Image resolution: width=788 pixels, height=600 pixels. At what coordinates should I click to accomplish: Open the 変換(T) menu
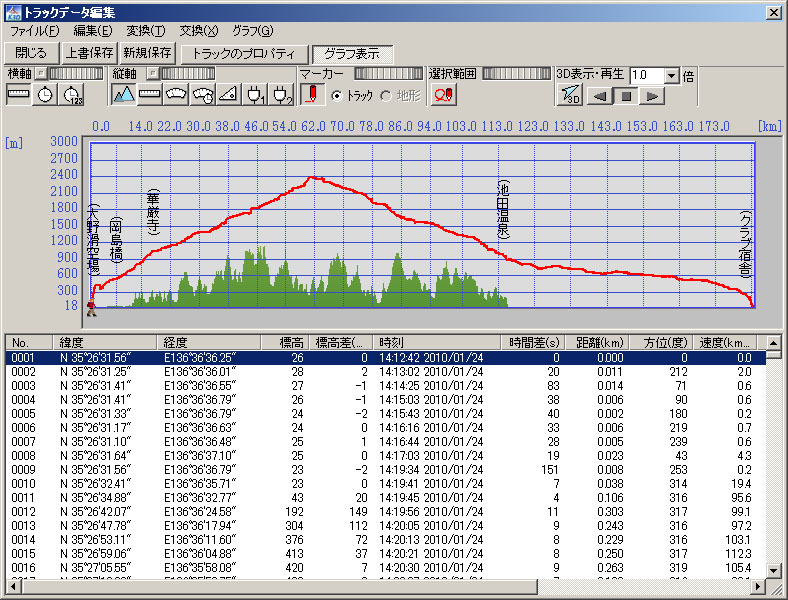click(x=145, y=31)
